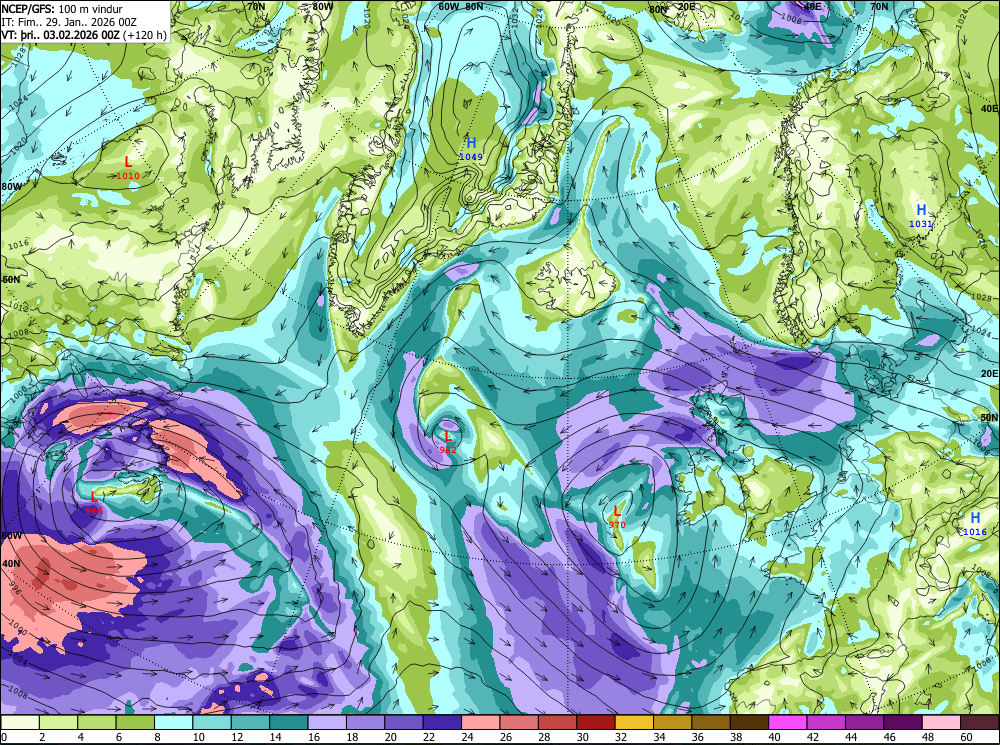The width and height of the screenshot is (1000, 745).
Task: Pick the green 4–6 legend swatch
Action: tap(96, 722)
